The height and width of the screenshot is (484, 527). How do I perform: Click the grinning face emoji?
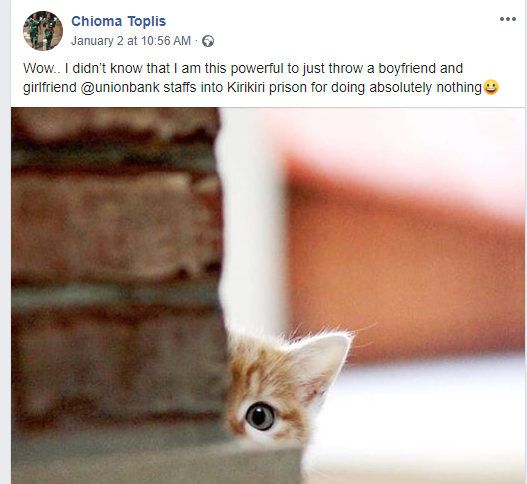pos(490,87)
